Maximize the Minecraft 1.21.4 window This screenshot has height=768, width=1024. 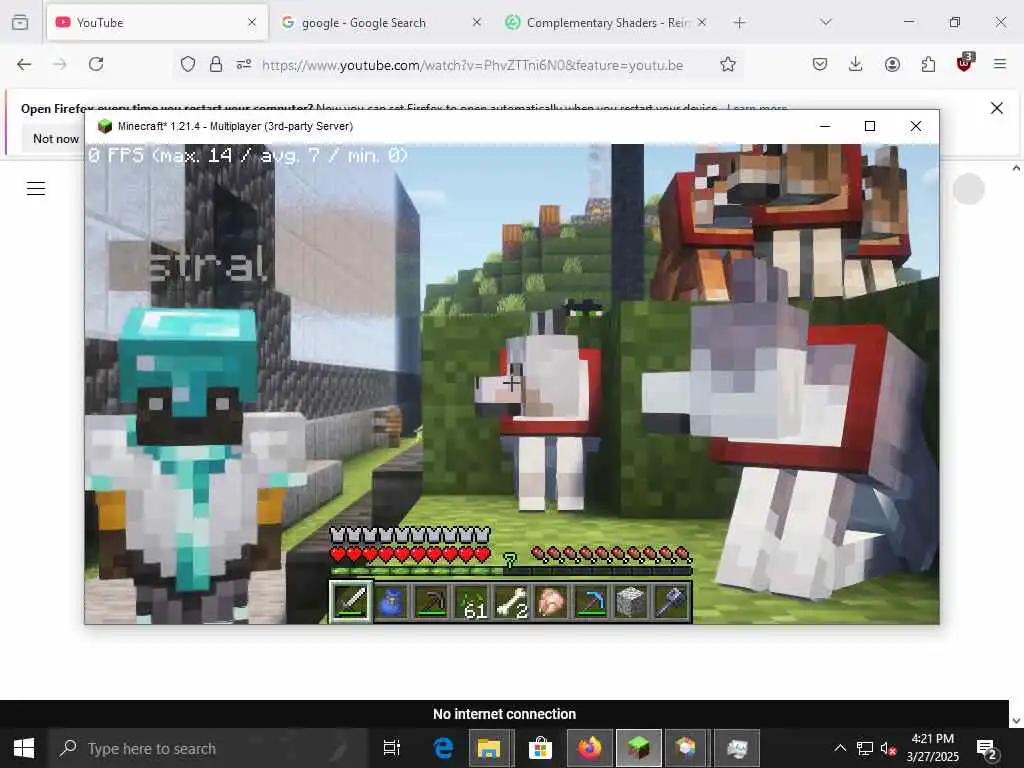pyautogui.click(x=870, y=126)
